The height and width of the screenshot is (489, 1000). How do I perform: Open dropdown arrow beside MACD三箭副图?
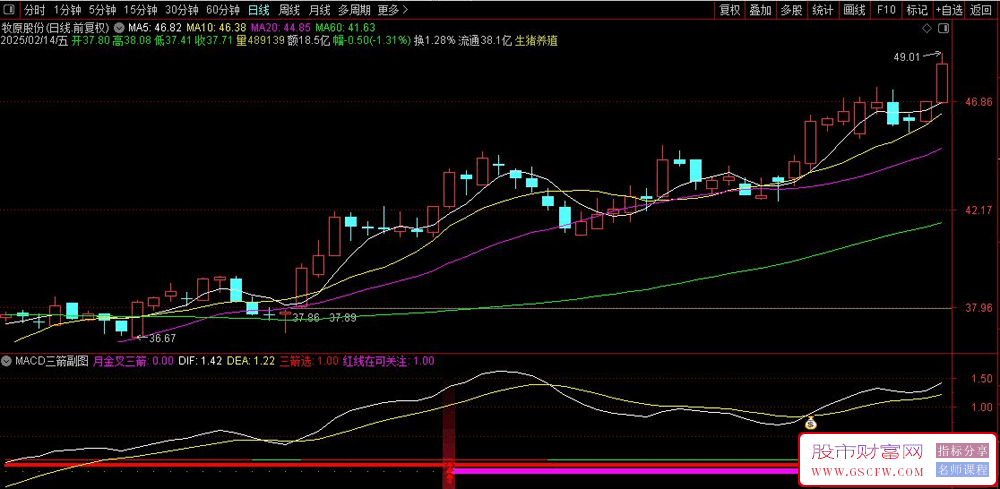(7, 360)
